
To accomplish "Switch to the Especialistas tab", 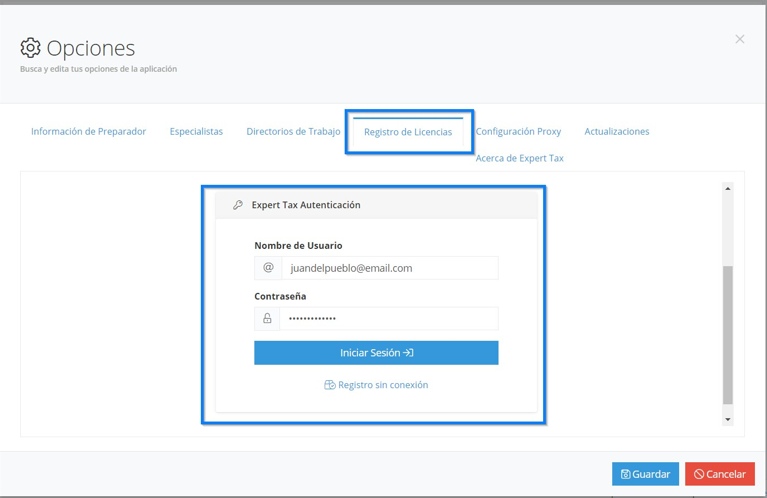I will point(196,131).
